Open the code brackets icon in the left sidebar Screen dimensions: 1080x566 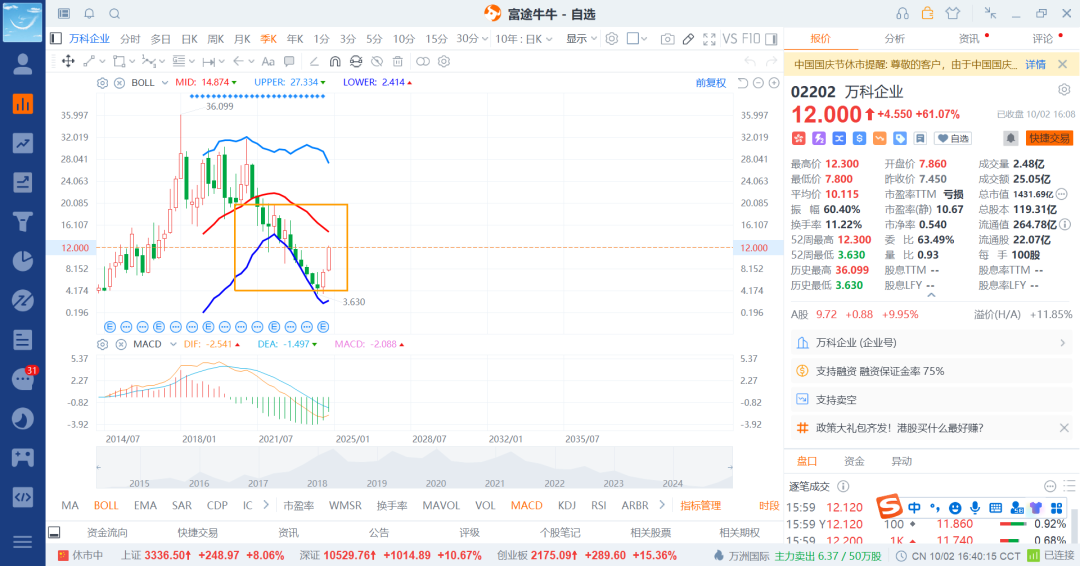coord(23,496)
